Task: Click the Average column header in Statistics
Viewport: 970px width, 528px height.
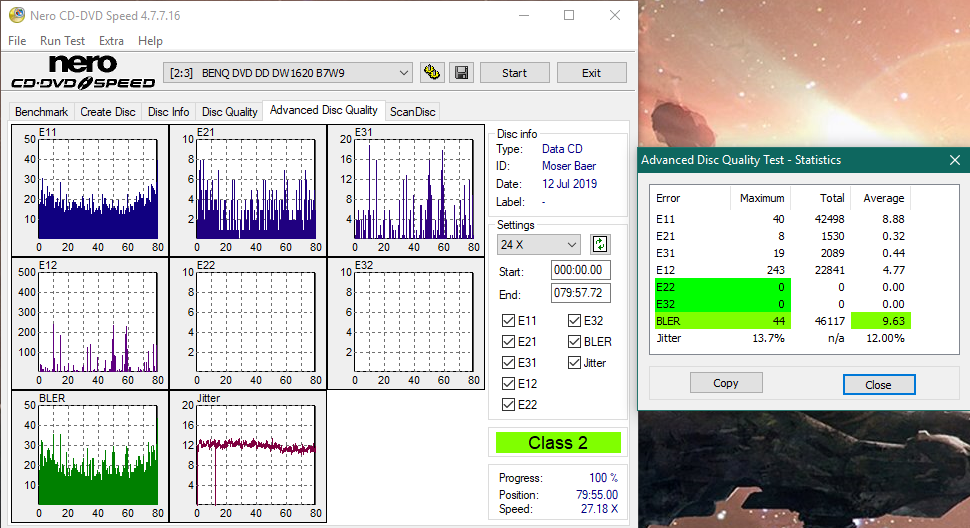Action: (881, 198)
